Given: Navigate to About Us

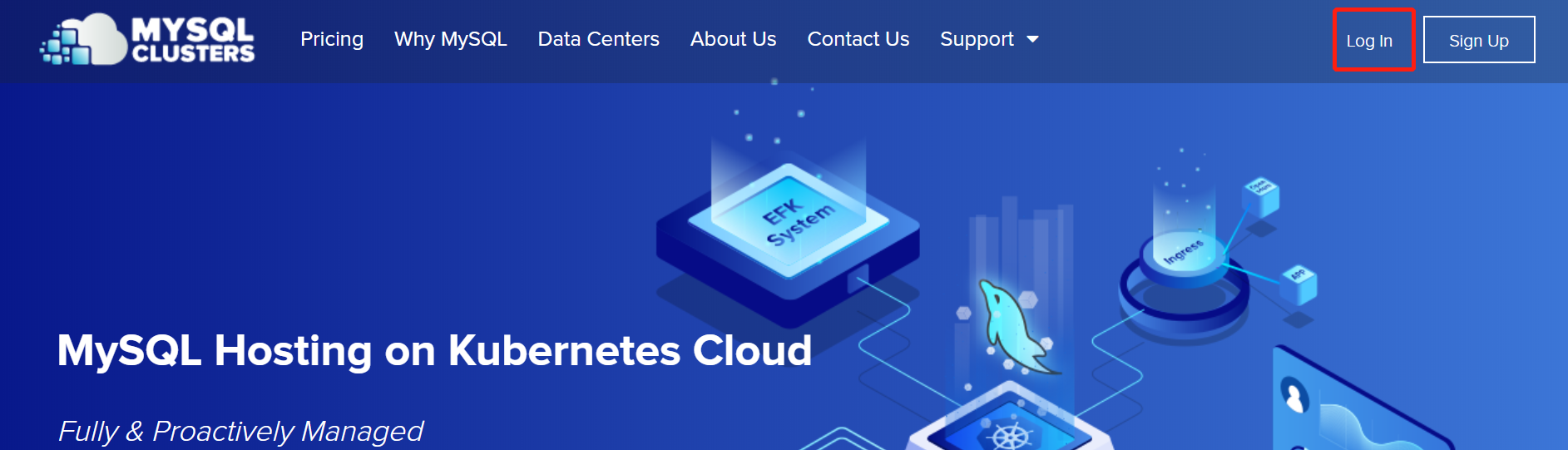Looking at the screenshot, I should coord(734,39).
